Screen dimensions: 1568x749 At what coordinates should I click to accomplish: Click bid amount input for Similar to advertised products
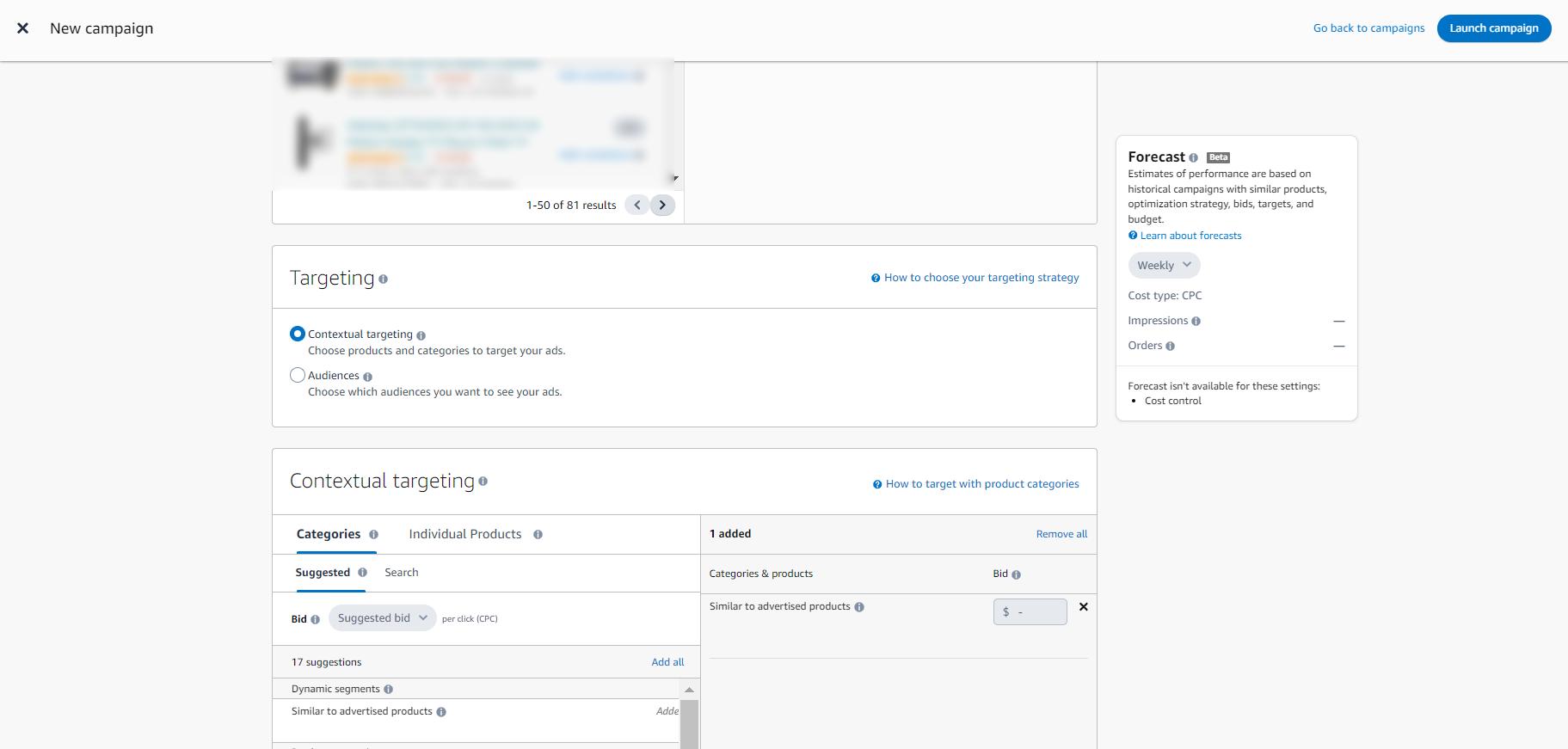pyautogui.click(x=1030, y=612)
